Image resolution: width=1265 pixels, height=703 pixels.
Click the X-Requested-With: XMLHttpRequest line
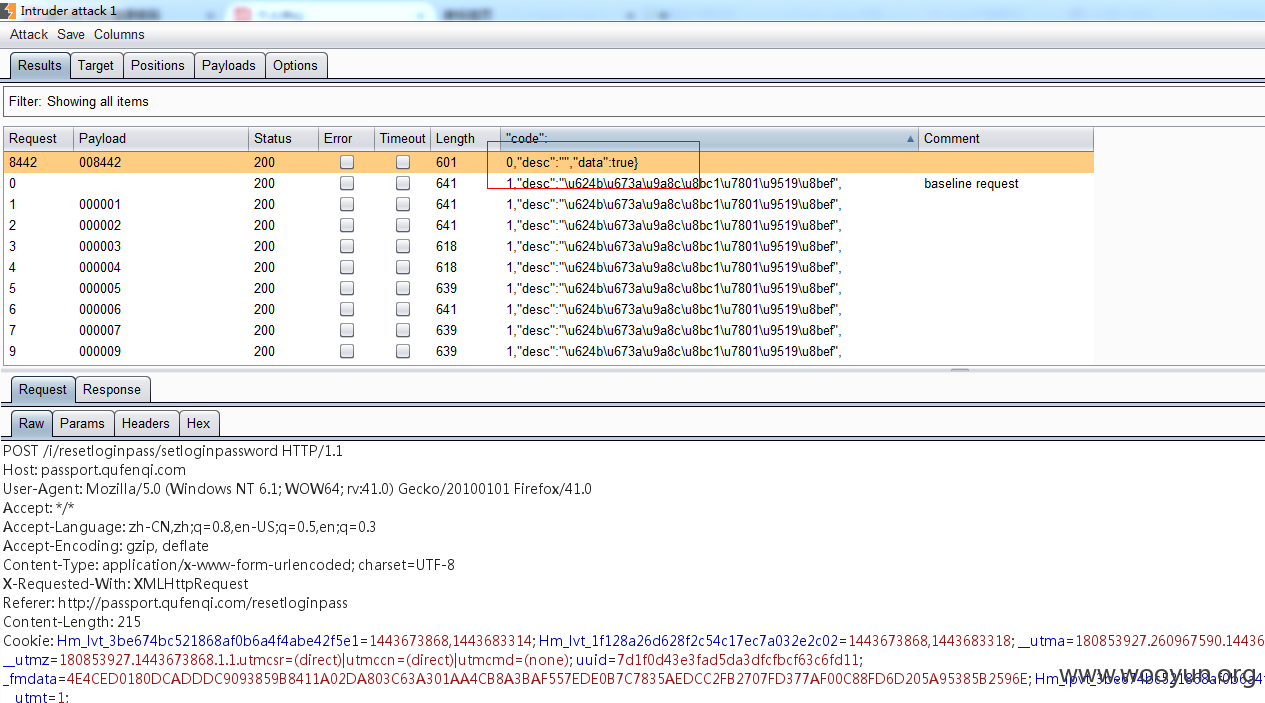[126, 584]
